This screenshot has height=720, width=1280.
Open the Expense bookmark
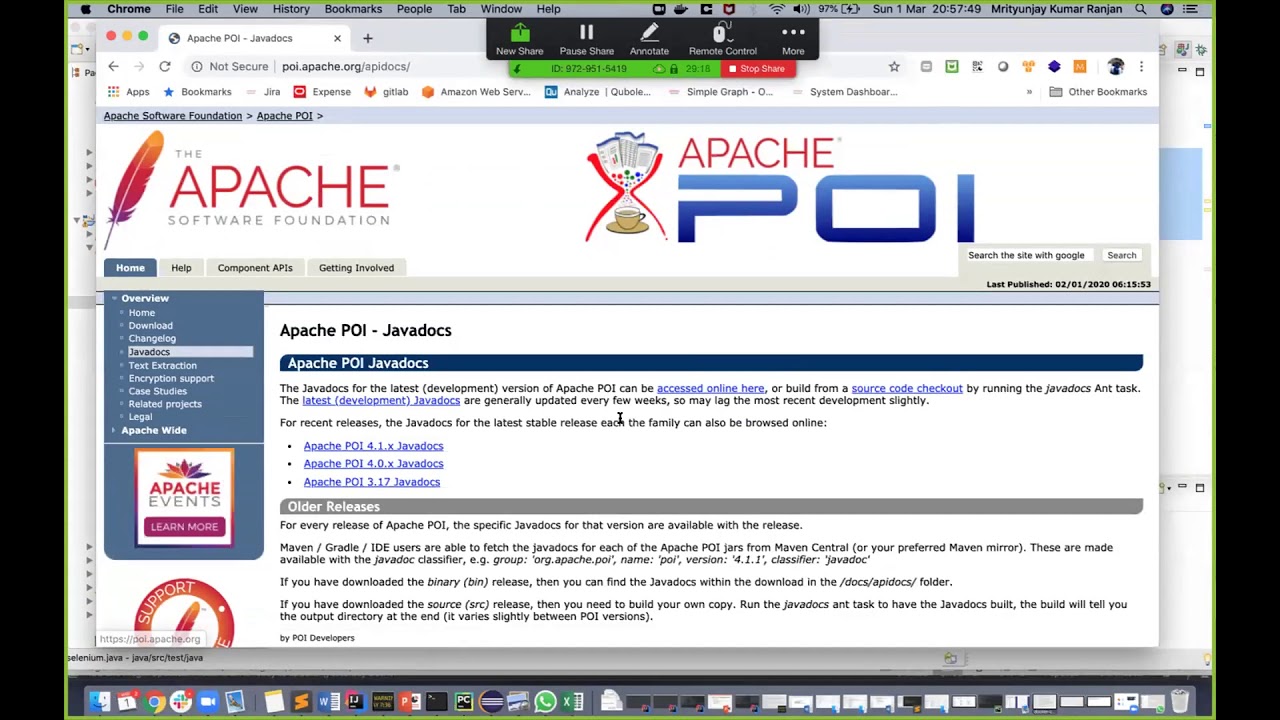coord(322,92)
